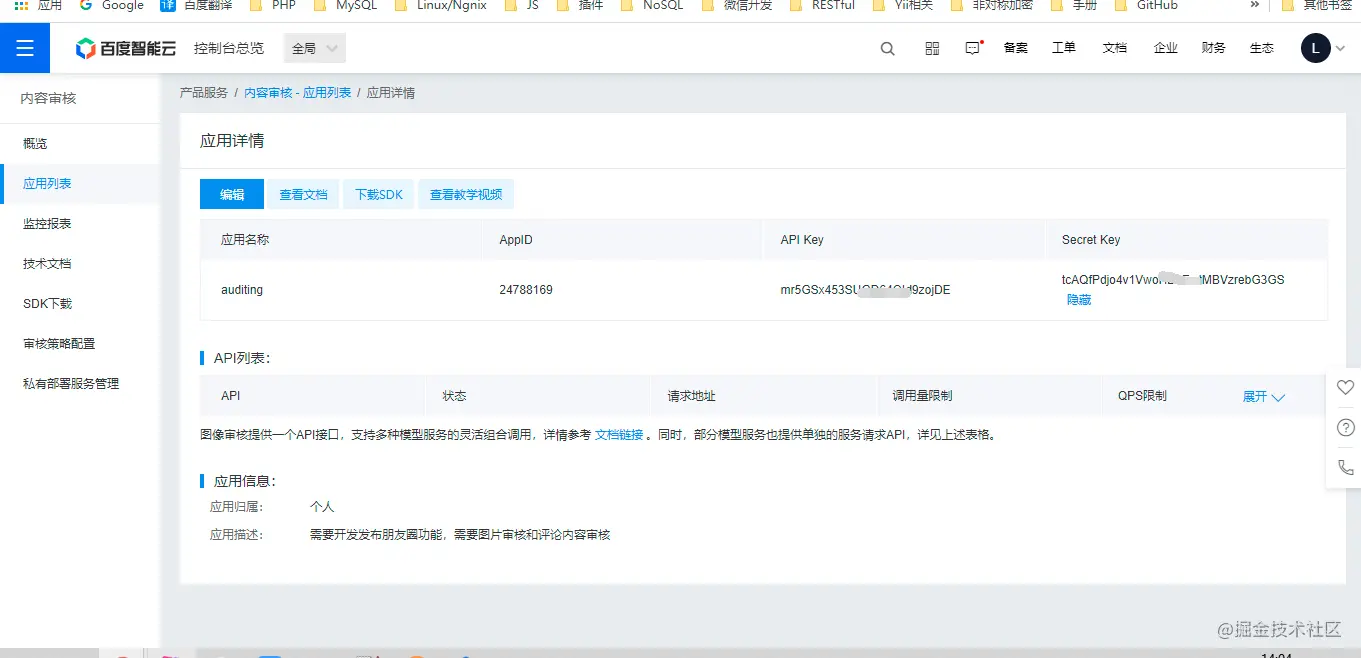Click the heart favorite icon
The width and height of the screenshot is (1361, 658).
tap(1345, 388)
